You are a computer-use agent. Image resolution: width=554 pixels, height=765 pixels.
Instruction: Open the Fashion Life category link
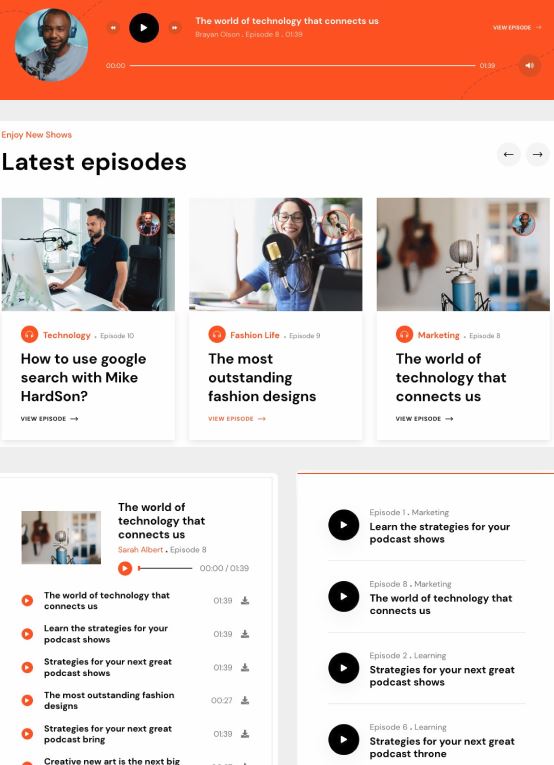[x=255, y=335]
